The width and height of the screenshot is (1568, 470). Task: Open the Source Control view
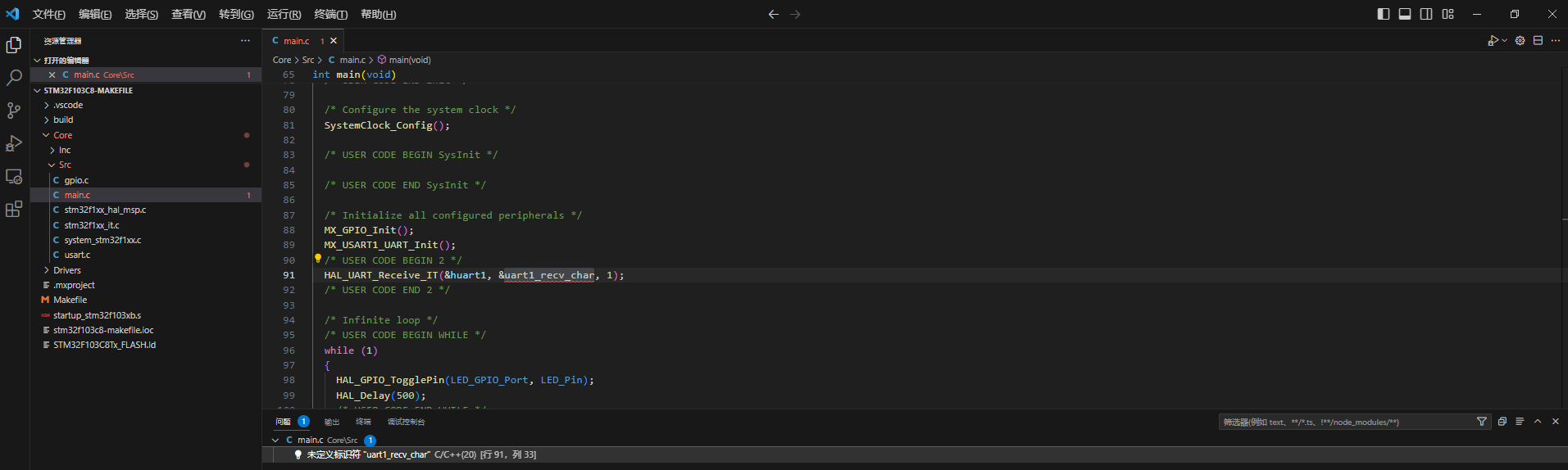pyautogui.click(x=14, y=111)
